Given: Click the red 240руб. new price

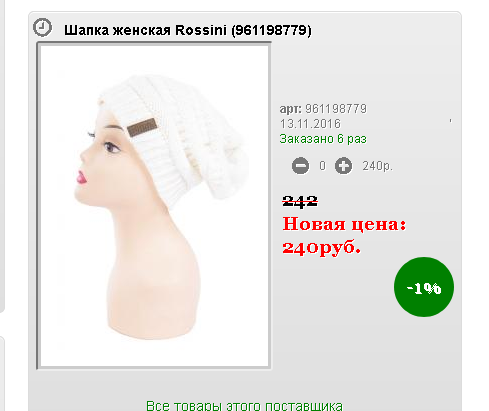Looking at the screenshot, I should pos(321,248).
